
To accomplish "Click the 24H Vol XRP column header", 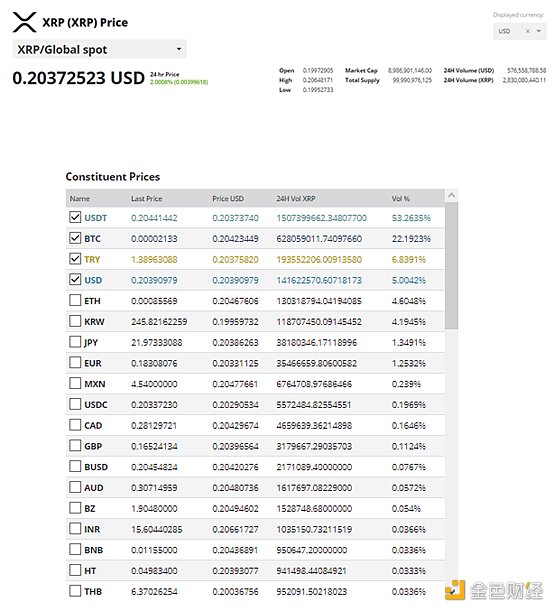I will (296, 198).
